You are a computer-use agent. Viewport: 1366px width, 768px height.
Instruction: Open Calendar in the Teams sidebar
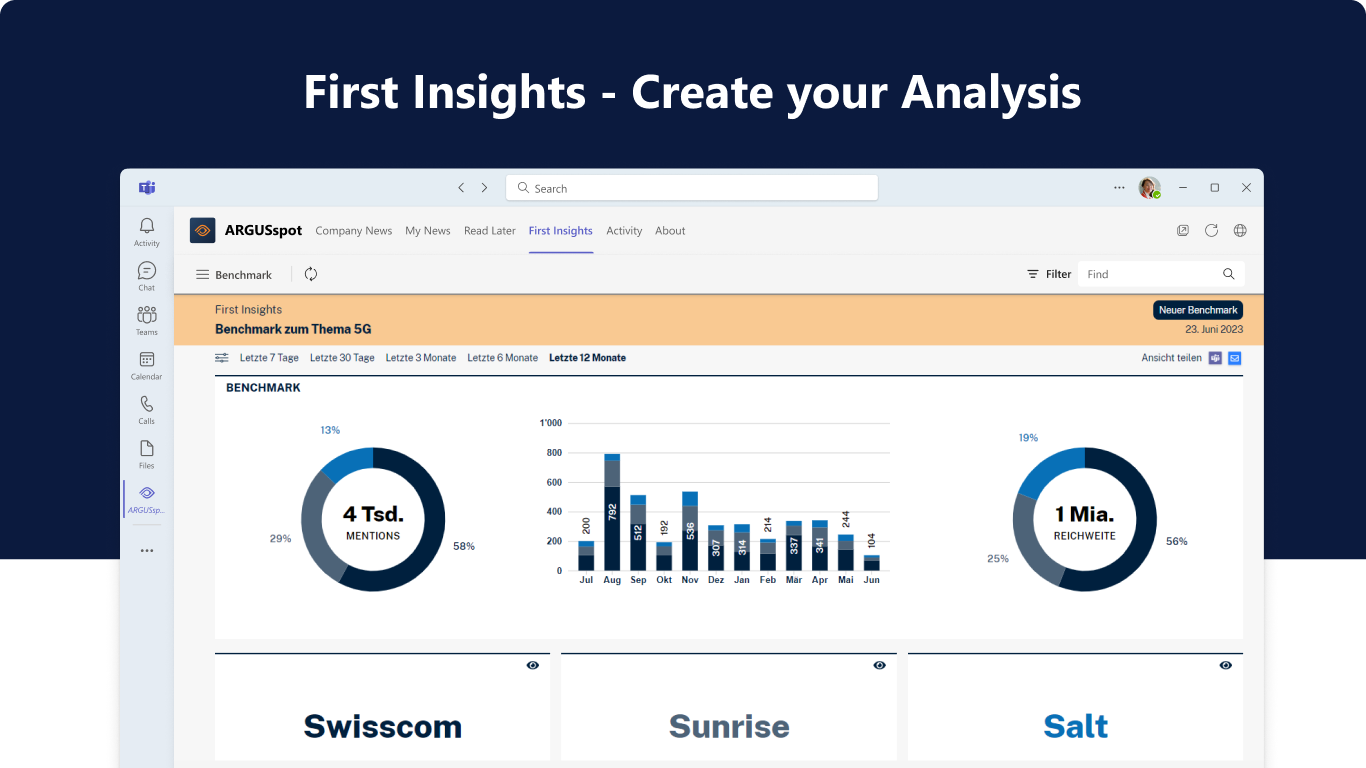[x=147, y=365]
